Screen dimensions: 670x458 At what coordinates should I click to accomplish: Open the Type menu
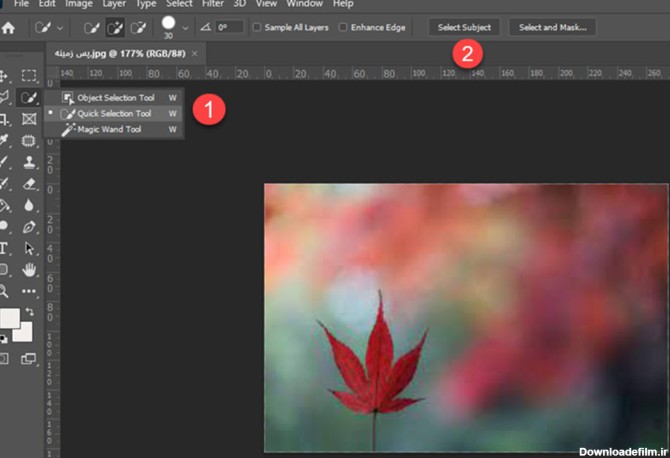(x=146, y=4)
